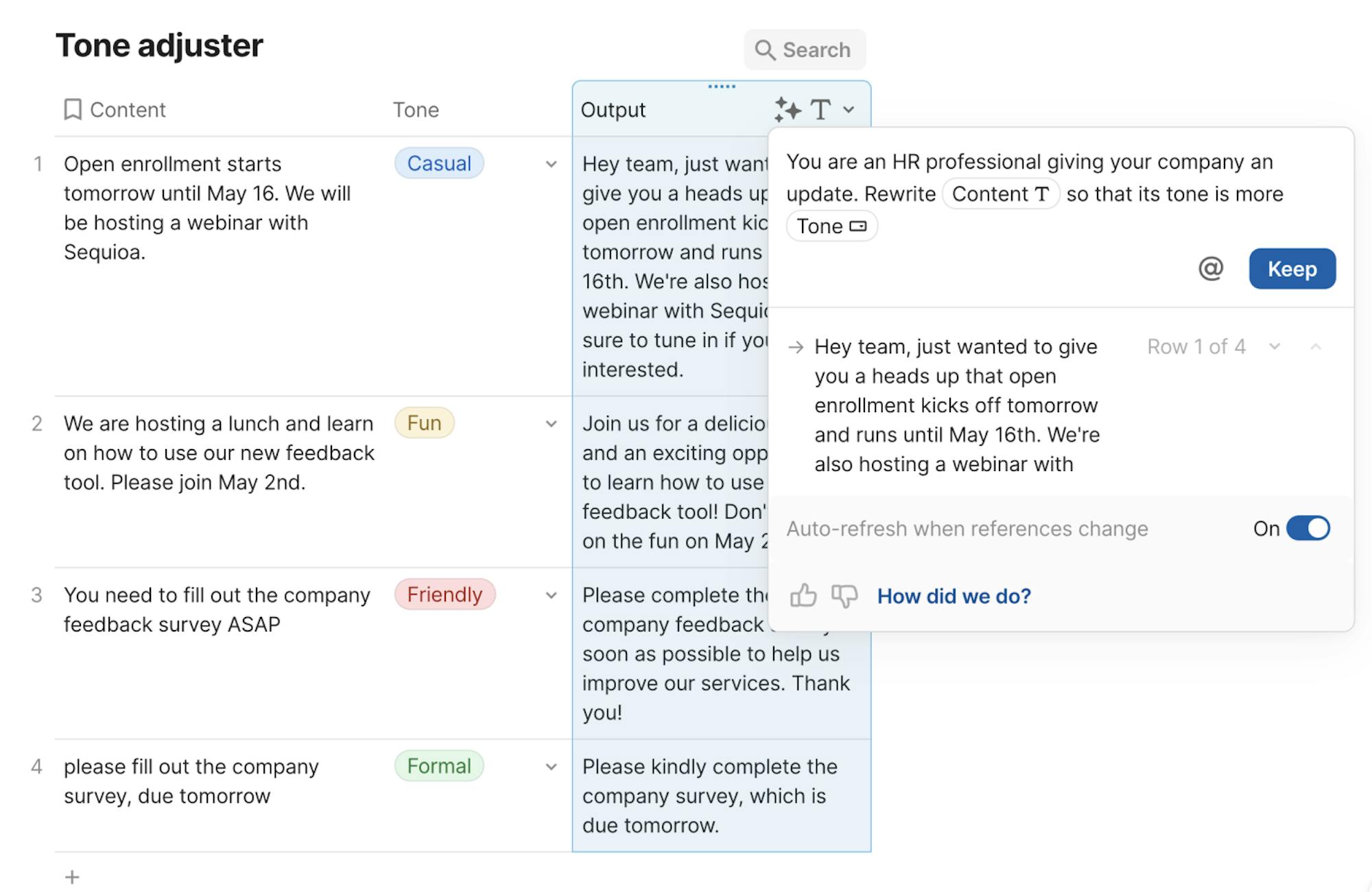Click the bookmark icon next to Content header

(x=73, y=110)
